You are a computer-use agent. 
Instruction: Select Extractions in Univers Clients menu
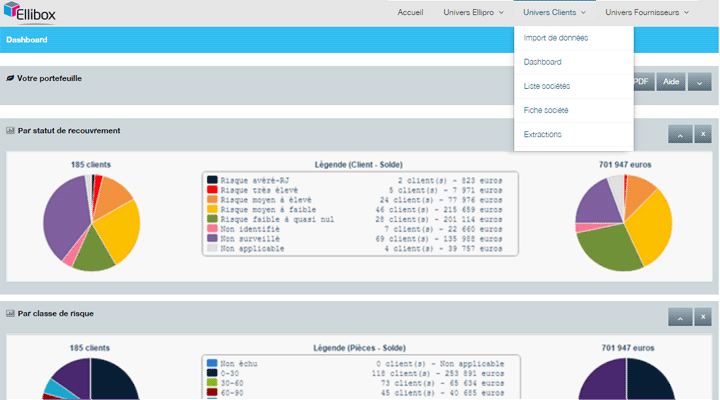pos(542,134)
